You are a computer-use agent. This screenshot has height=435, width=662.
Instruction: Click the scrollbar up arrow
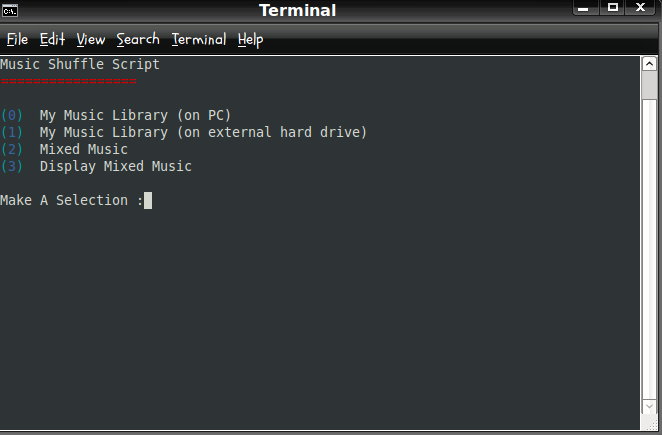click(x=649, y=64)
